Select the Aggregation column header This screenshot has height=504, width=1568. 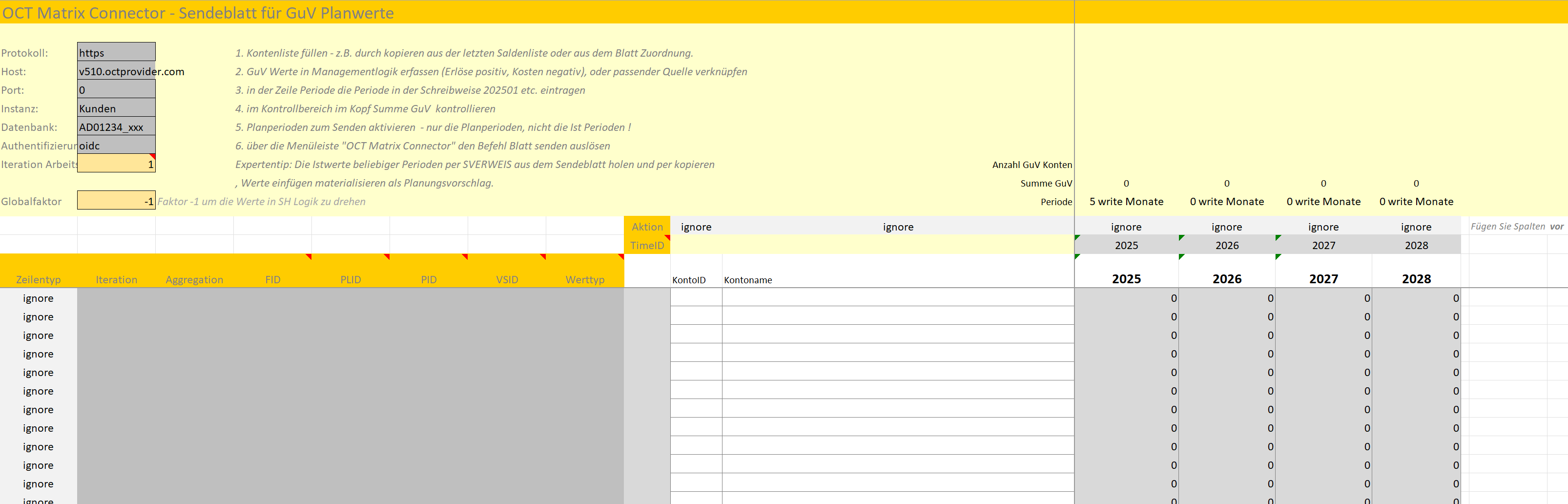coord(194,280)
